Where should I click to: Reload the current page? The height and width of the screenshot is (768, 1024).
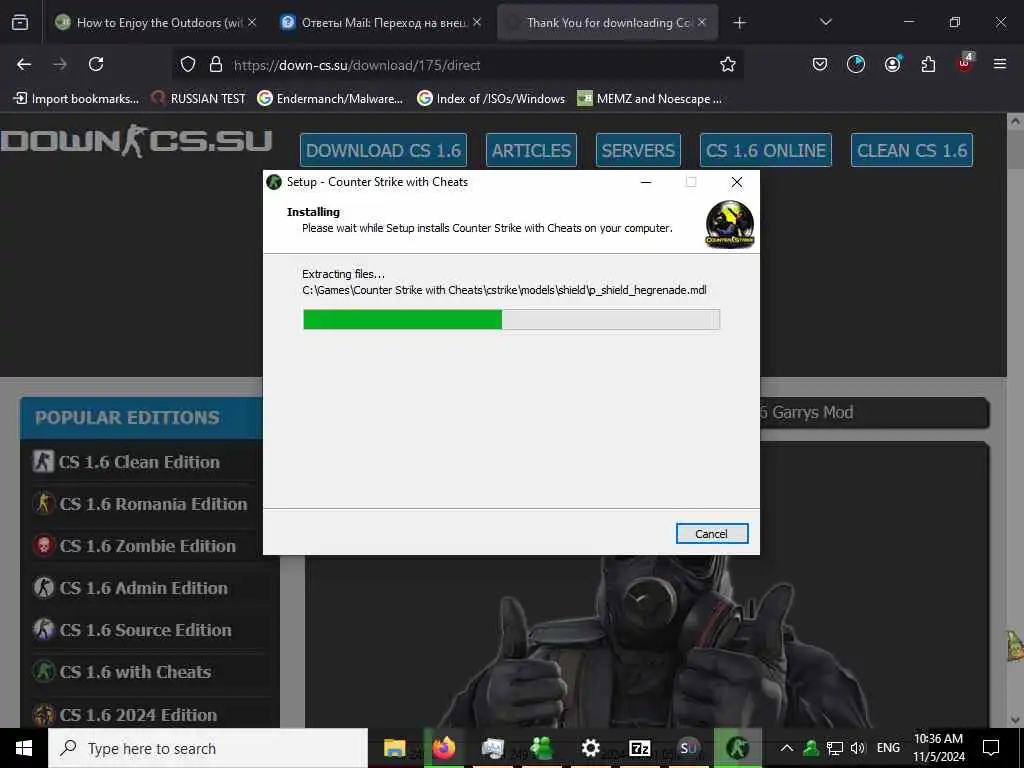[x=96, y=64]
